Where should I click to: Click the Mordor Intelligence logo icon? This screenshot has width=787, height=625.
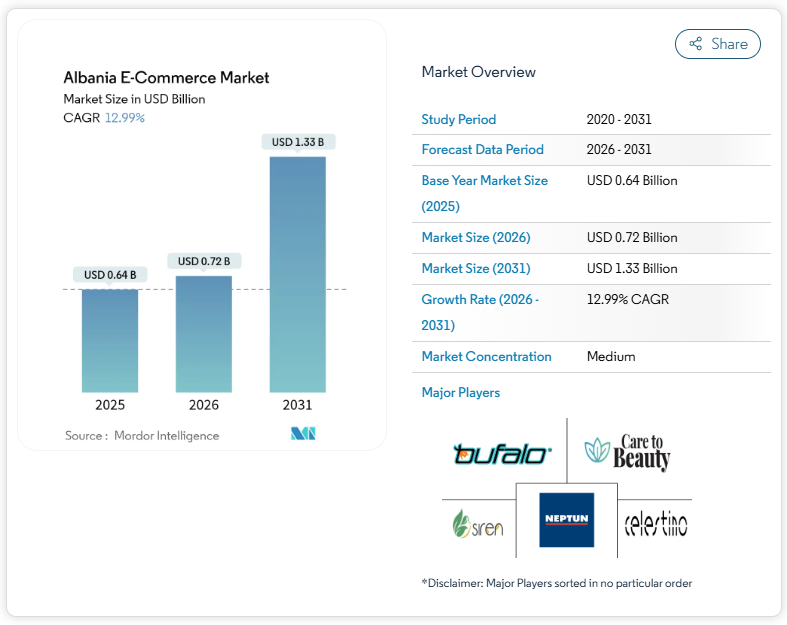pyautogui.click(x=303, y=434)
